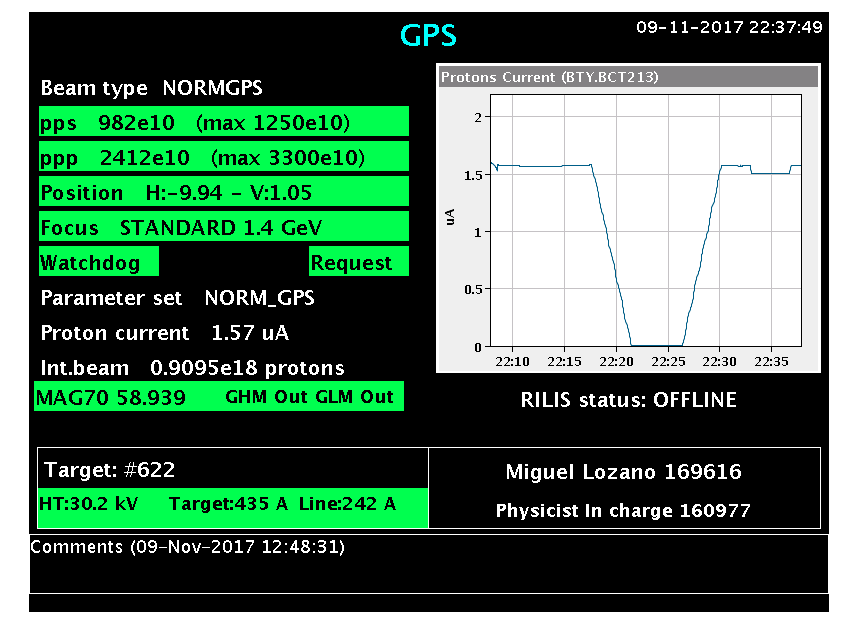860x620 pixels.
Task: Click the Parameter set NORM_GPS field
Action: pyautogui.click(x=177, y=298)
